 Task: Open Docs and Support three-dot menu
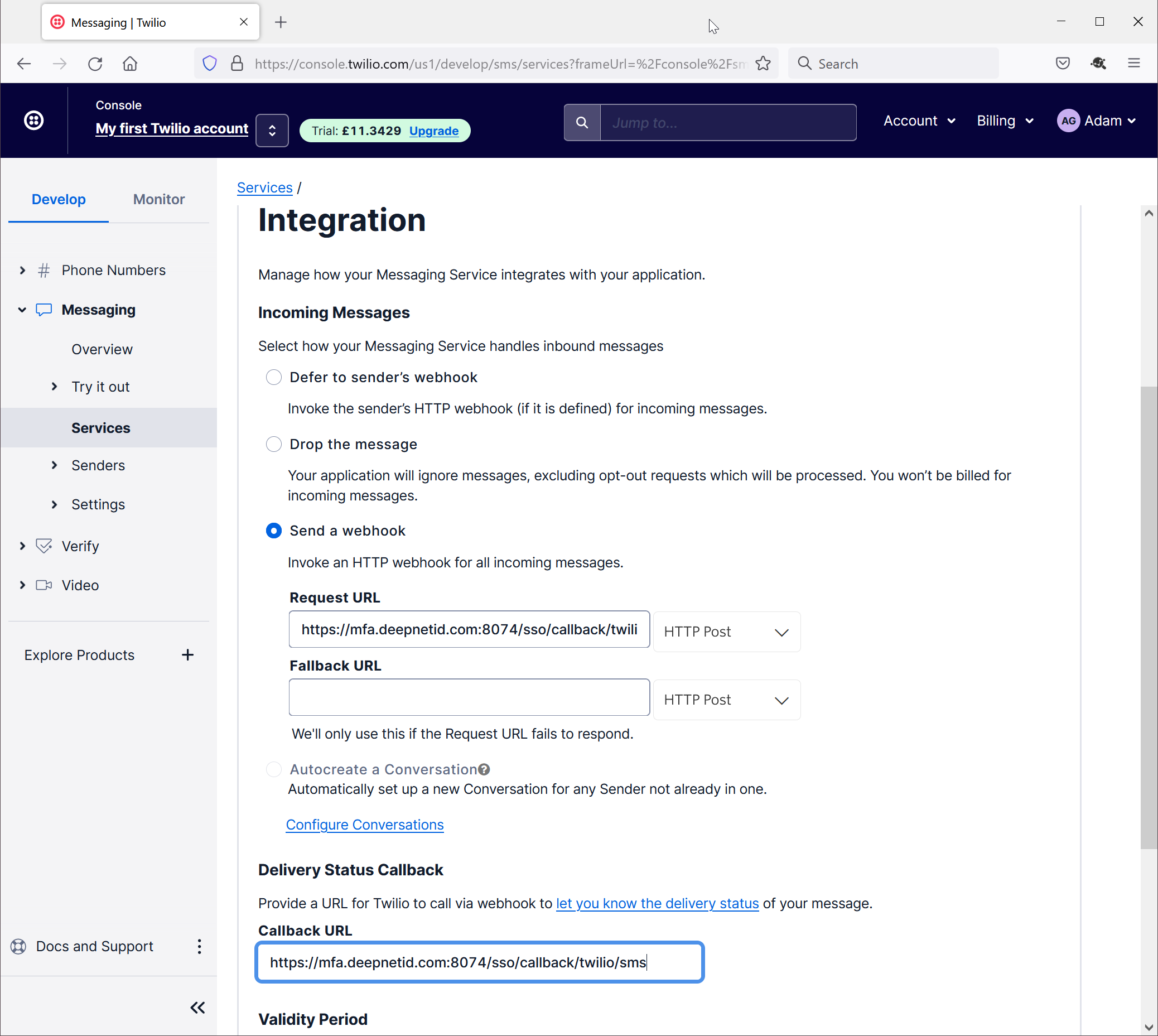click(199, 946)
